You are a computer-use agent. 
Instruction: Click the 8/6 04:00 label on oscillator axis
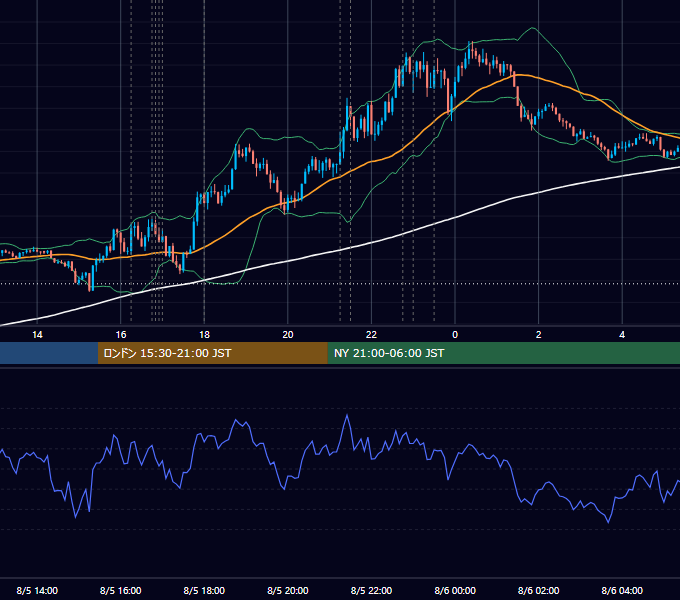pos(622,590)
